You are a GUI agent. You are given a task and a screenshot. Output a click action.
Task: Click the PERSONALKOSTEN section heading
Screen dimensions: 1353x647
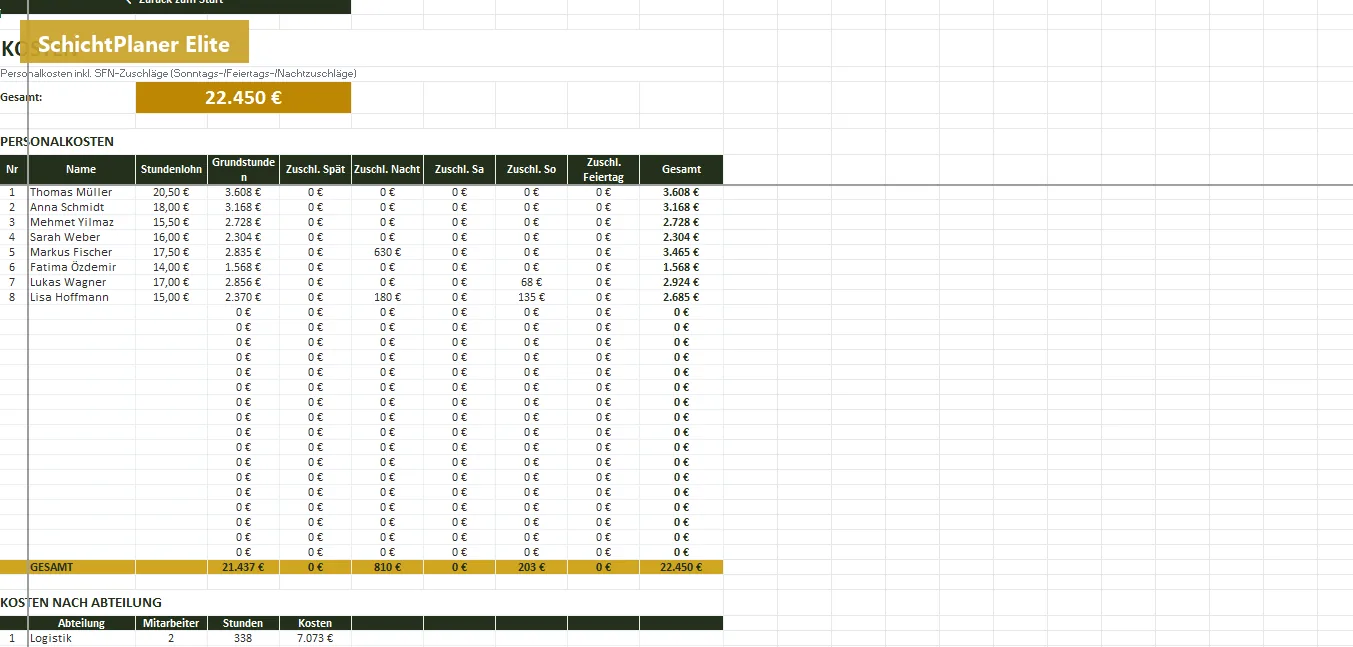[57, 142]
